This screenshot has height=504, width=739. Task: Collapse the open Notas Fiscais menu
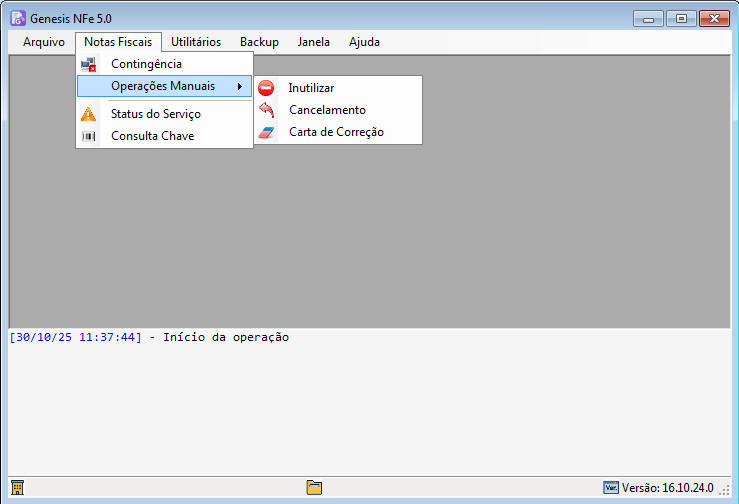[118, 42]
